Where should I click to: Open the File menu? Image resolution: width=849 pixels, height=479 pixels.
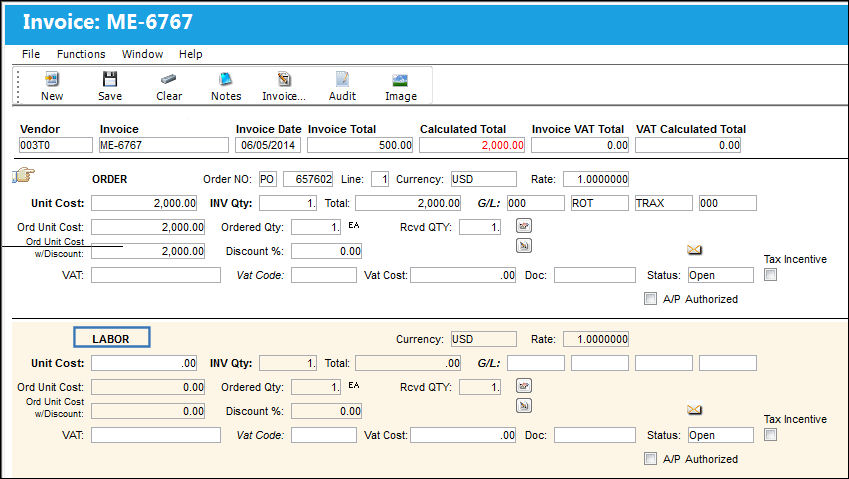pos(31,54)
